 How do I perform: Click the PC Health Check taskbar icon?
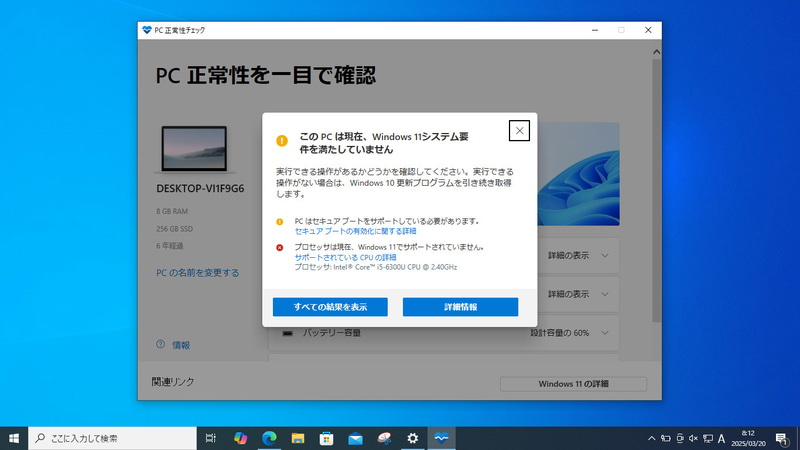441,438
